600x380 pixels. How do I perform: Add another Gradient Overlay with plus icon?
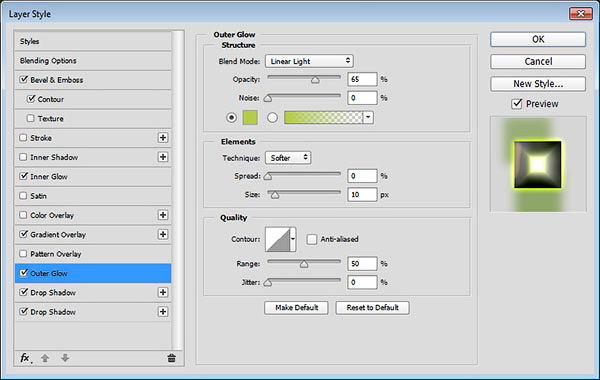coord(163,234)
